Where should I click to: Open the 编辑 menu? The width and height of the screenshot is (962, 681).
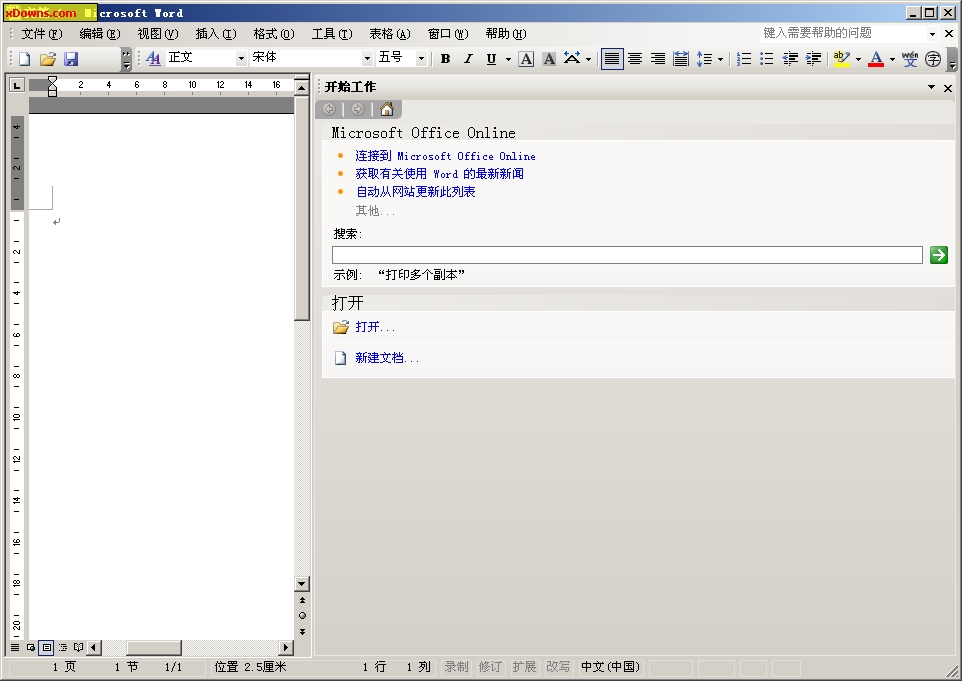click(x=99, y=34)
